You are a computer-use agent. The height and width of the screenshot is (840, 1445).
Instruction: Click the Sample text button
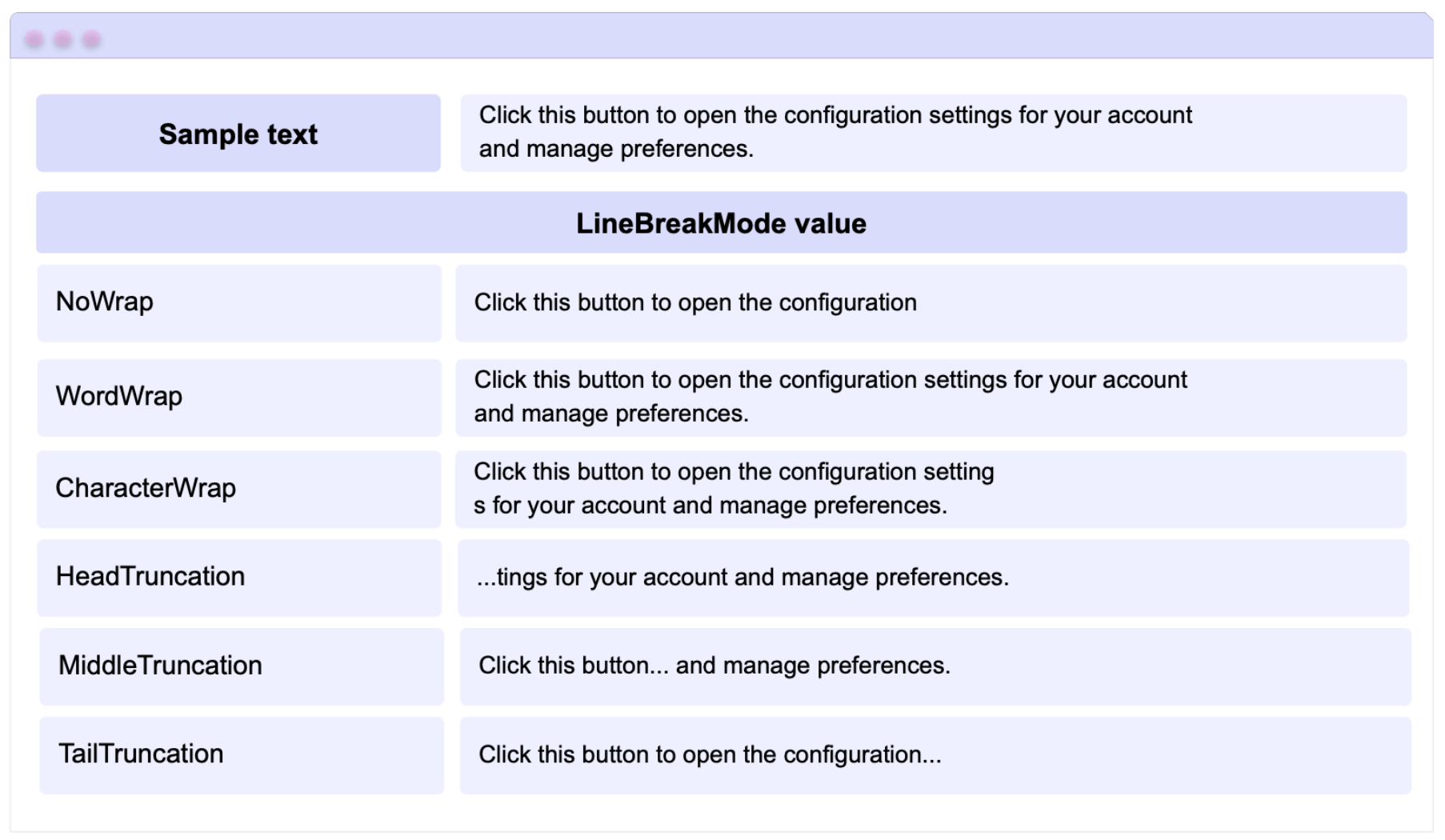(x=238, y=133)
